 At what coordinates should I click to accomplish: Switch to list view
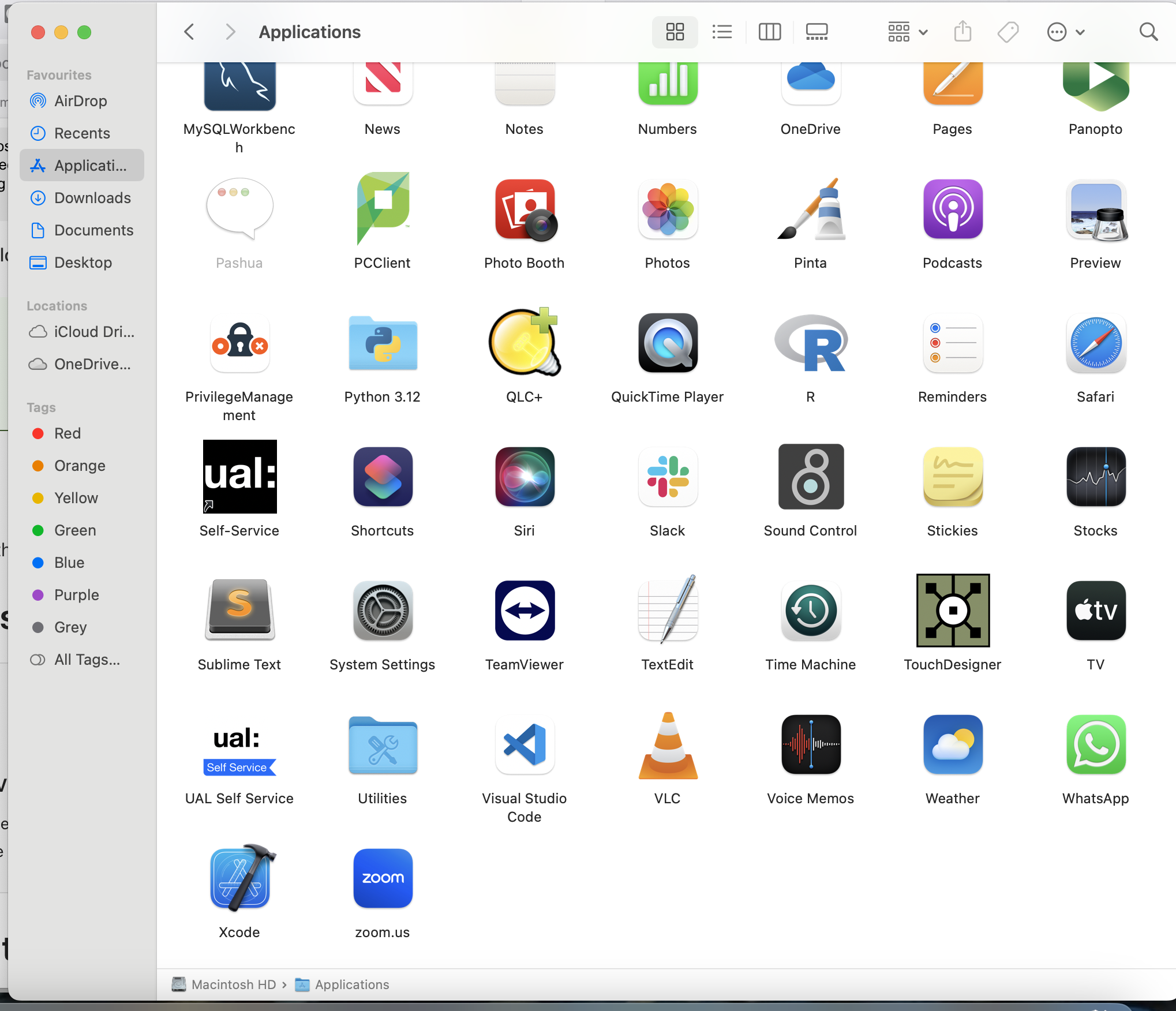click(722, 32)
